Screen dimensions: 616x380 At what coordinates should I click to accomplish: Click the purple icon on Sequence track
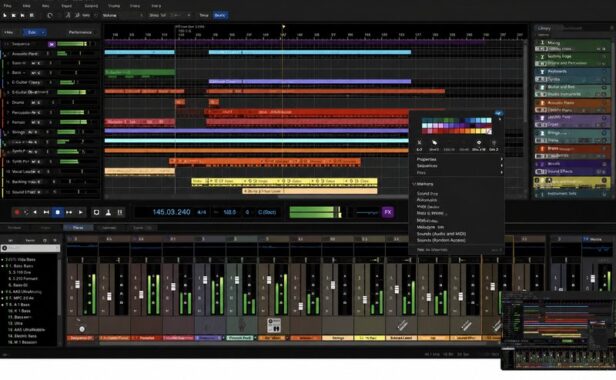tap(51, 44)
